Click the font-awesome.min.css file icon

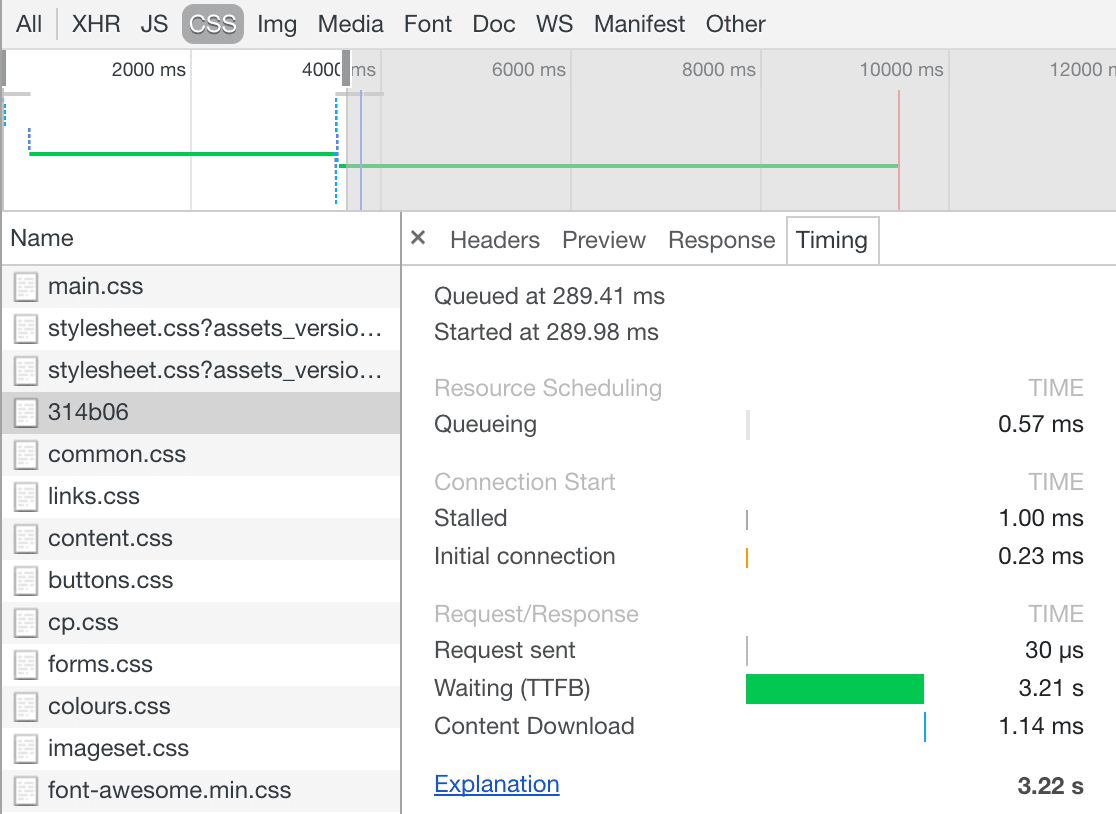(x=26, y=791)
